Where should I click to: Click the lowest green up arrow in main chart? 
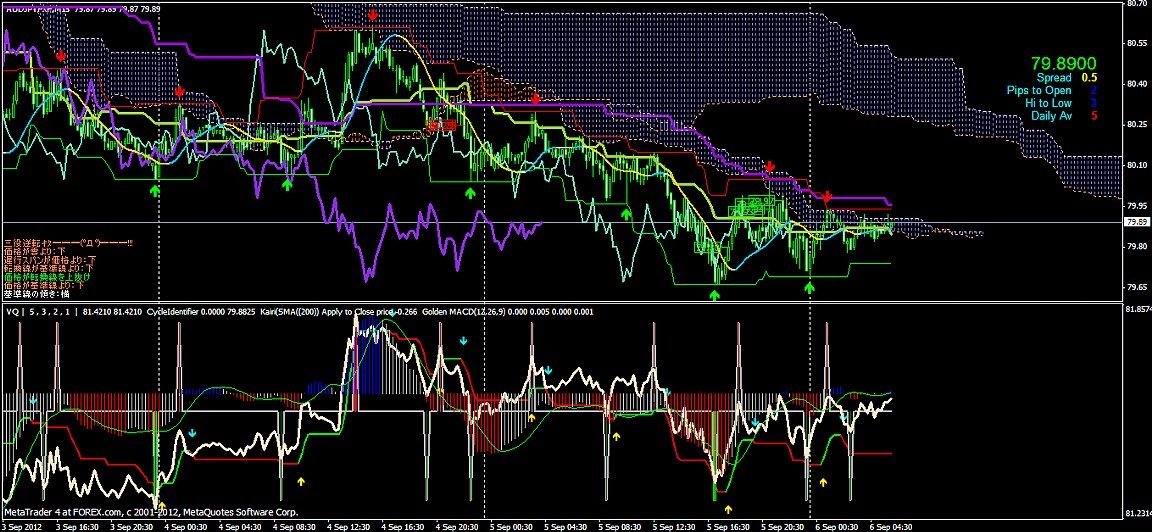[x=714, y=295]
